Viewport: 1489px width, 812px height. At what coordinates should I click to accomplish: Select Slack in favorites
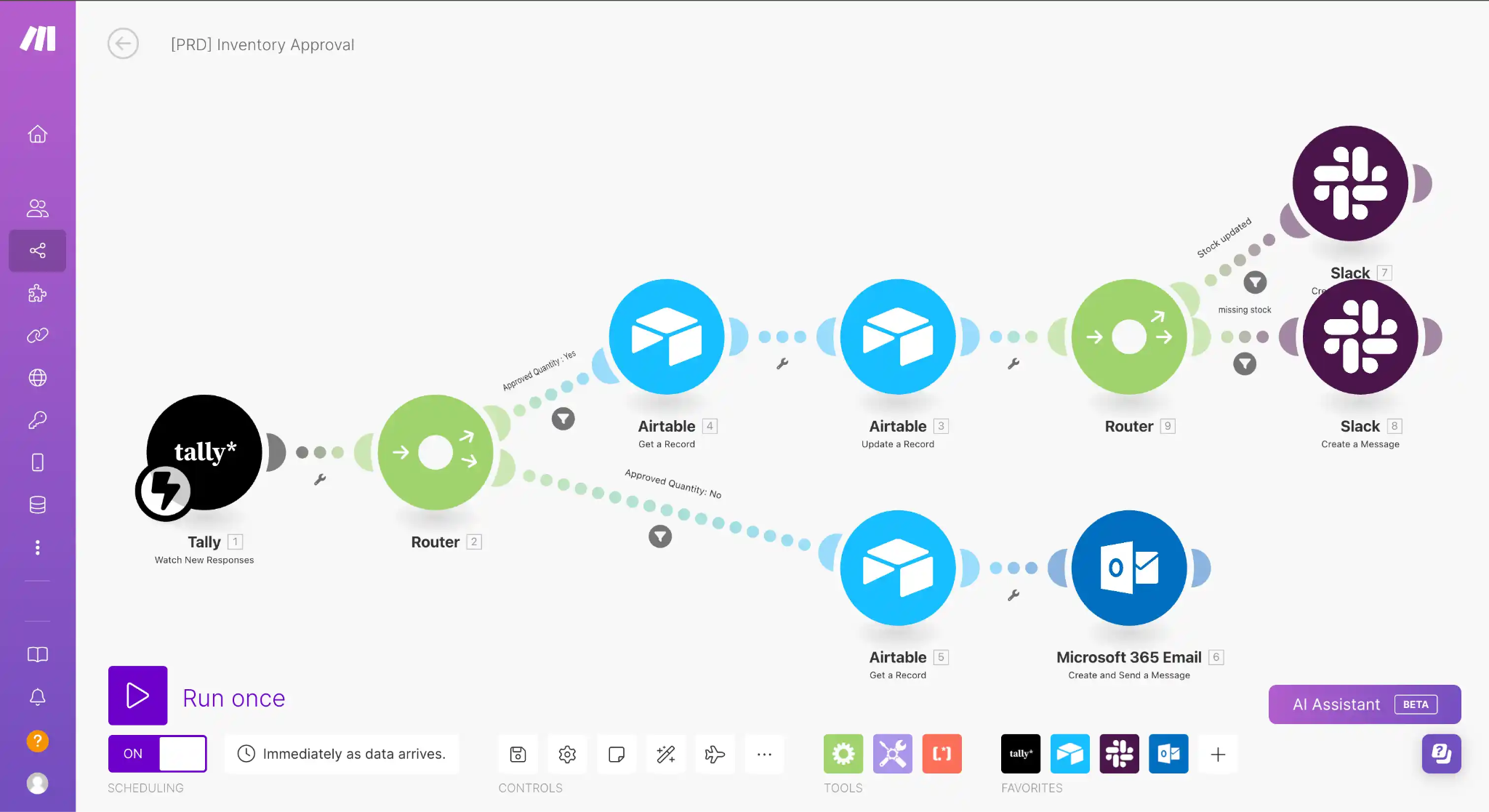pos(1120,754)
